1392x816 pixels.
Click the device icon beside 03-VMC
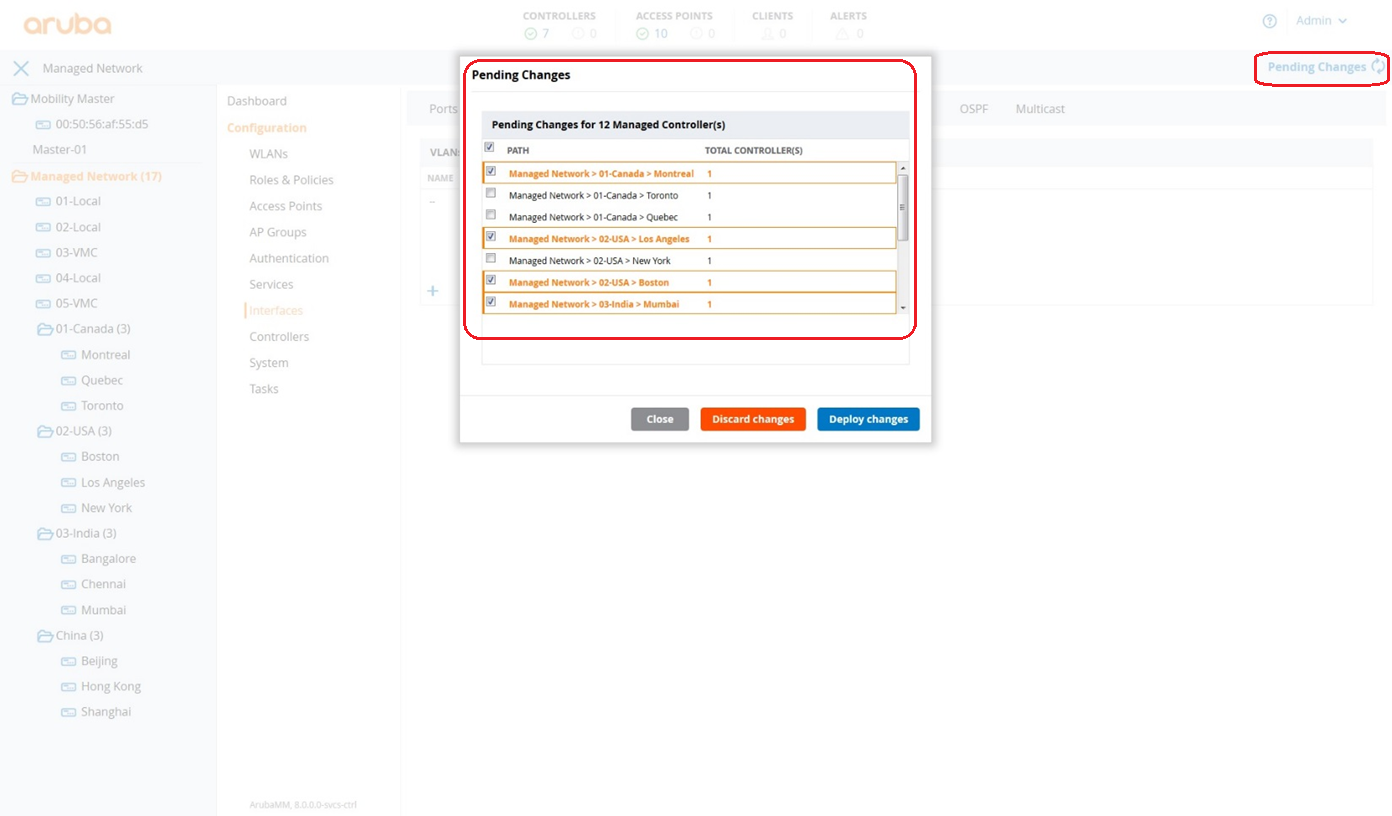click(43, 253)
